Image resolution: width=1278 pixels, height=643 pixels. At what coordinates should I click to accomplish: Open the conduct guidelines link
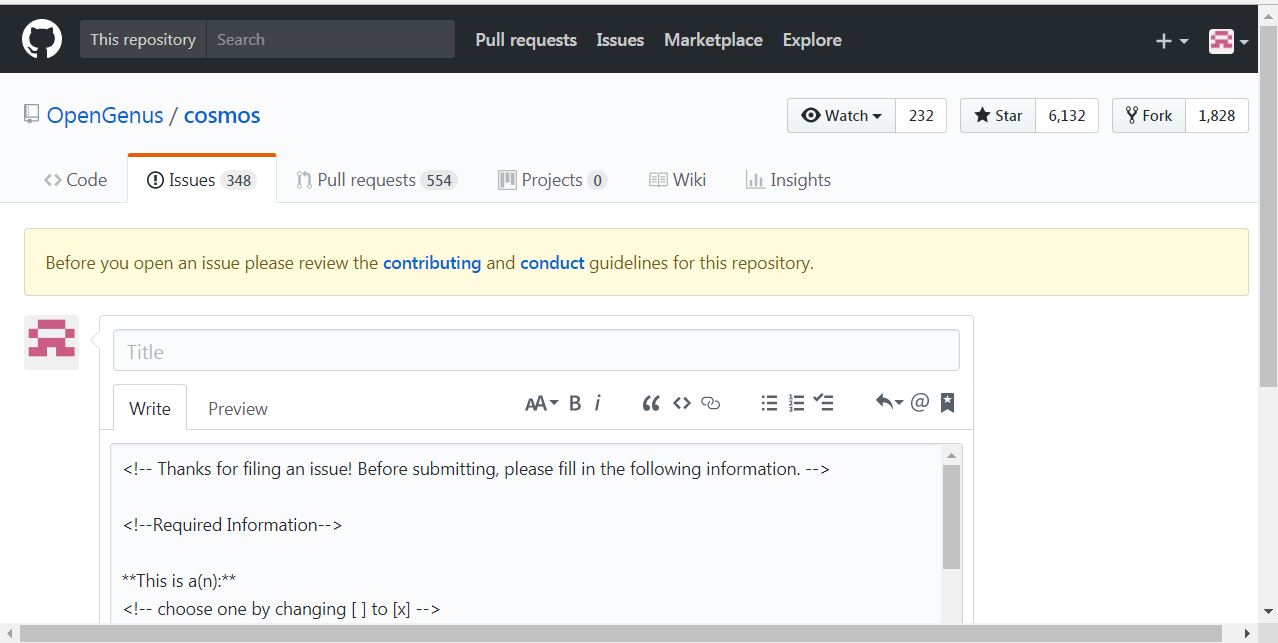pyautogui.click(x=552, y=263)
